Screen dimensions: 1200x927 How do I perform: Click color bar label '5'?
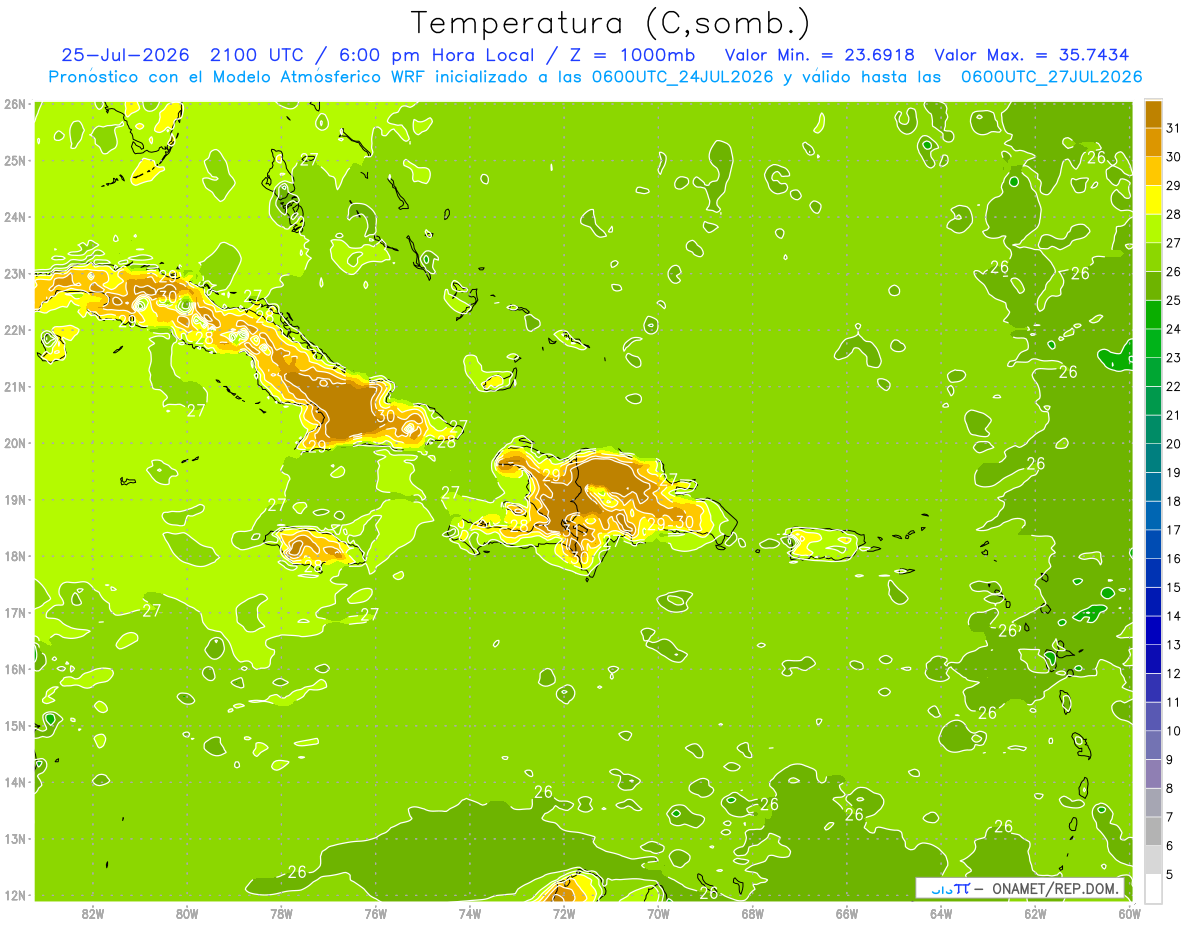(1170, 875)
